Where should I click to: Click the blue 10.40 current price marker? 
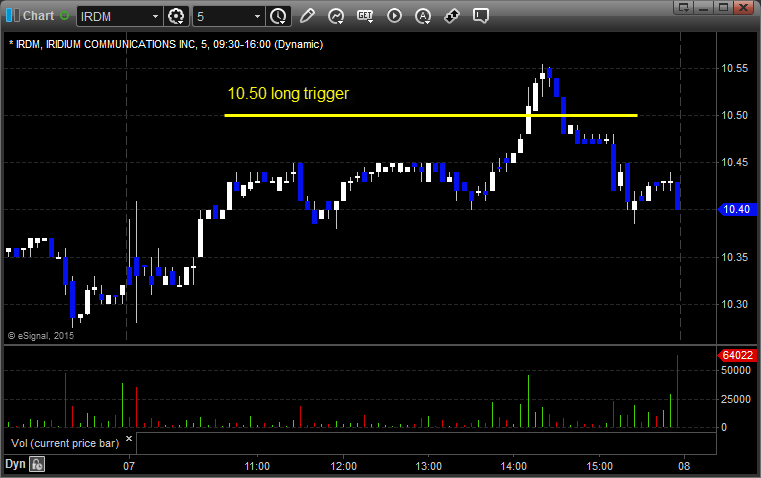pos(737,210)
